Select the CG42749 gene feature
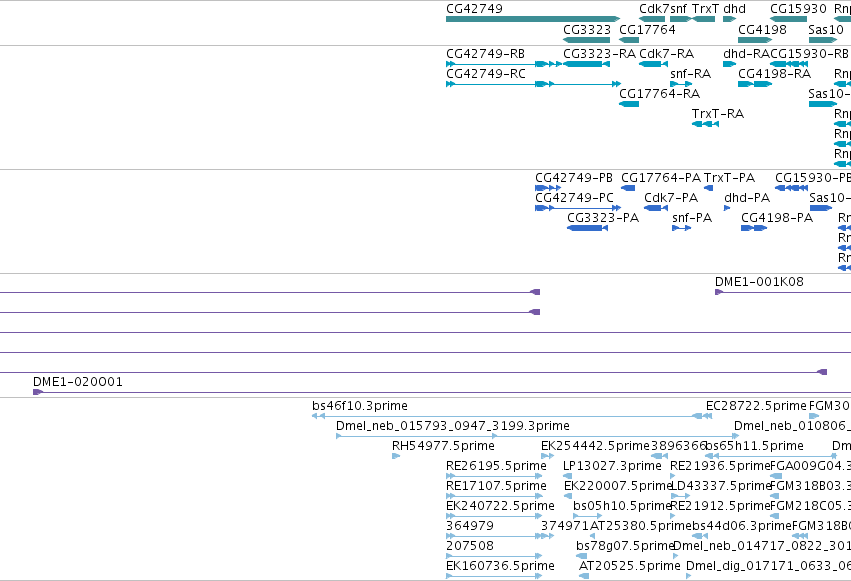851x581 pixels. [532, 19]
